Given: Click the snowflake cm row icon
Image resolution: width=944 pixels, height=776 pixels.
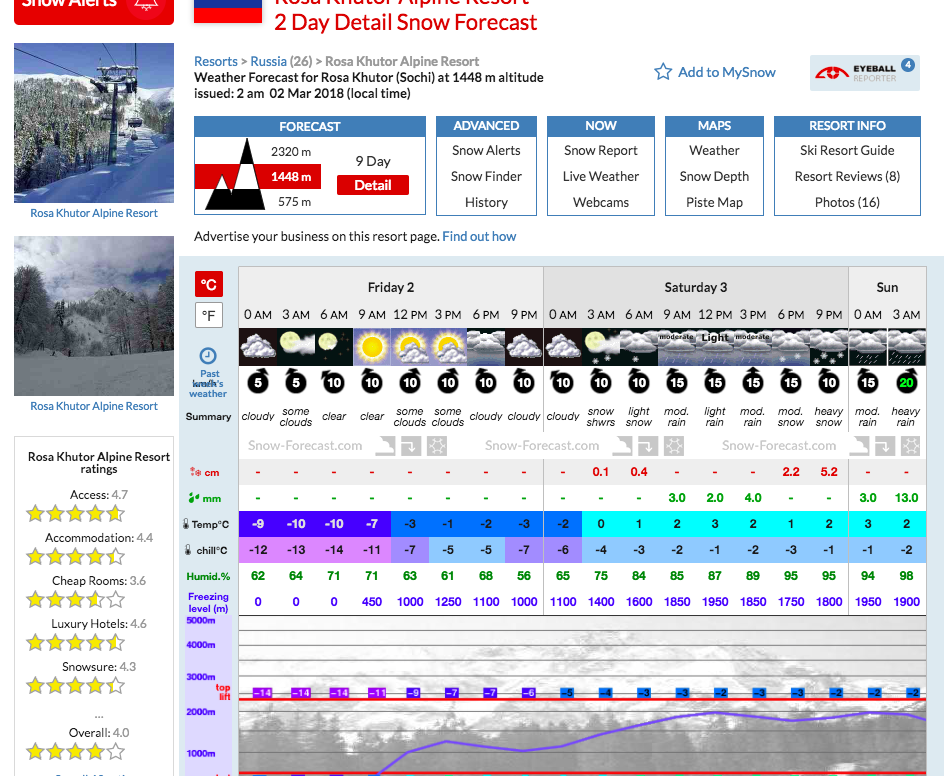Looking at the screenshot, I should 195,472.
